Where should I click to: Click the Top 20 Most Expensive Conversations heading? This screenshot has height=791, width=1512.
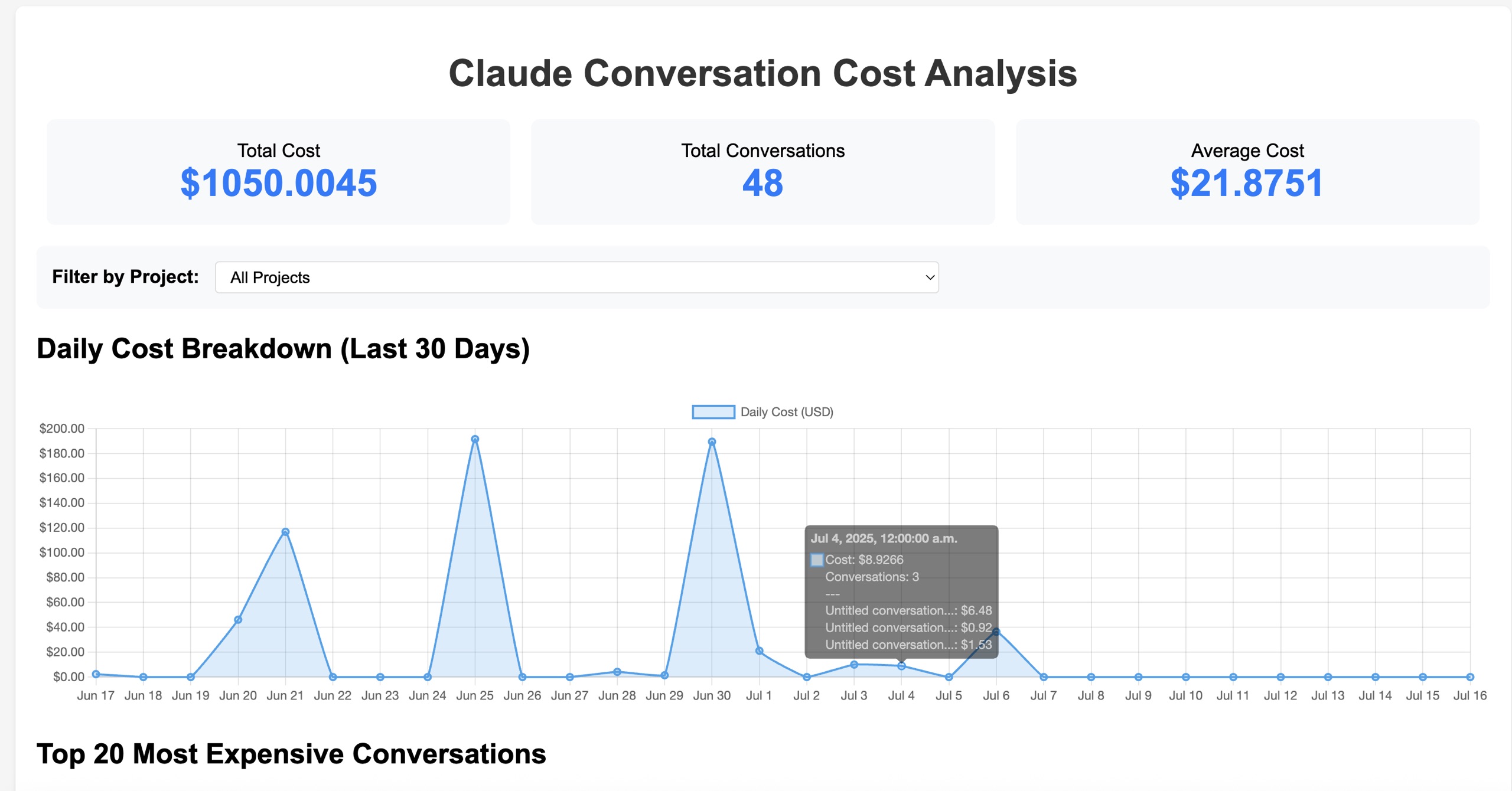click(x=291, y=754)
